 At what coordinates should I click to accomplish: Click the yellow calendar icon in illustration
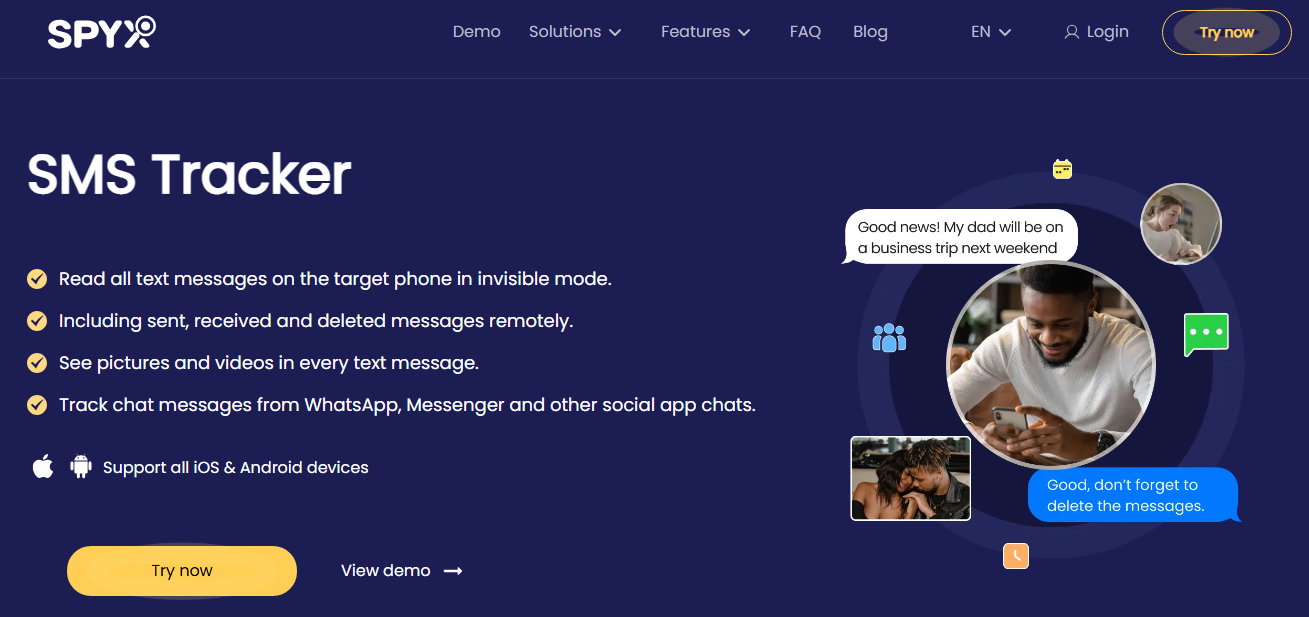pos(1062,169)
